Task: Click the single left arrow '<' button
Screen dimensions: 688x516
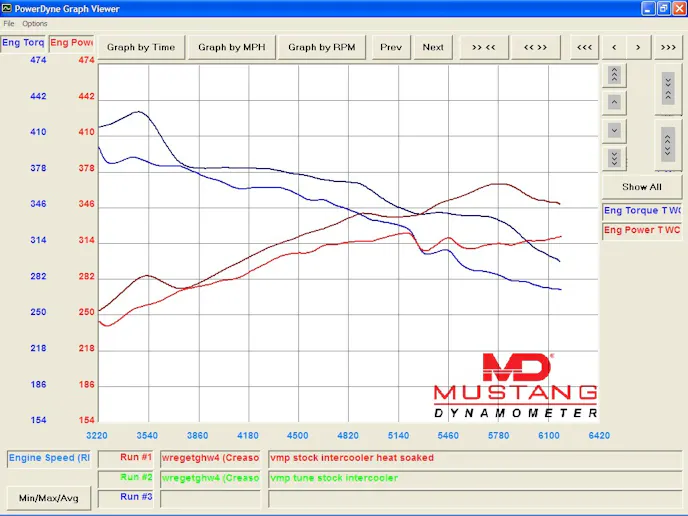Action: pyautogui.click(x=613, y=47)
